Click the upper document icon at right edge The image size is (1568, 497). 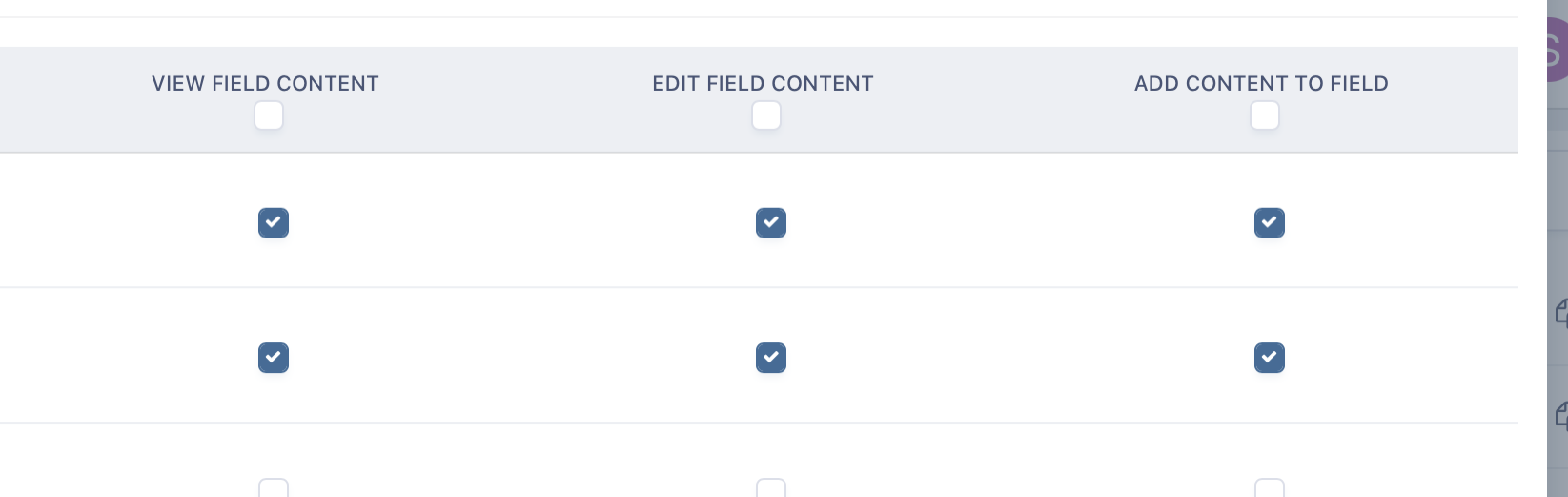point(1561,312)
